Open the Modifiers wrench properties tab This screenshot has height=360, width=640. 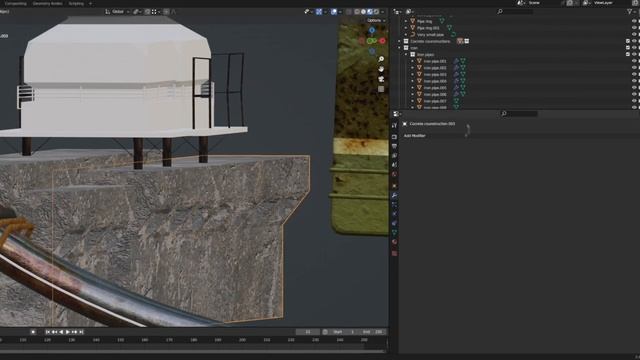click(x=394, y=196)
